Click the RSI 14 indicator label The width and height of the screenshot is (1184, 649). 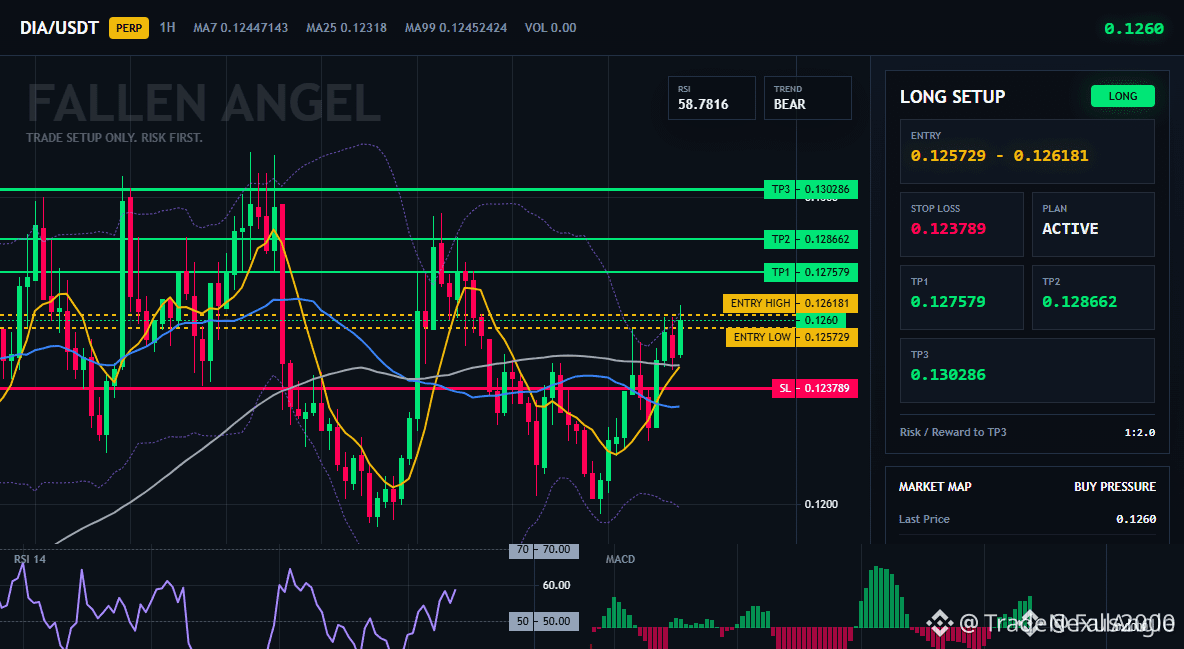tap(29, 559)
